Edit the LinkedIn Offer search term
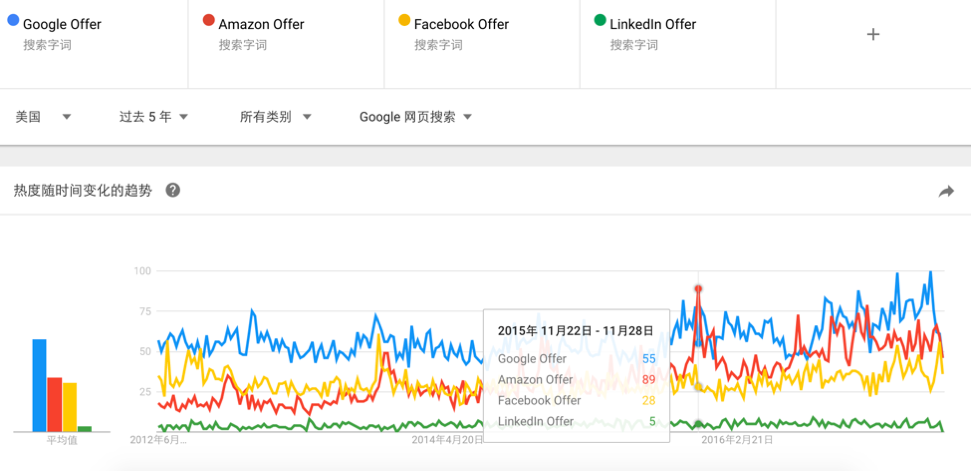 (653, 24)
